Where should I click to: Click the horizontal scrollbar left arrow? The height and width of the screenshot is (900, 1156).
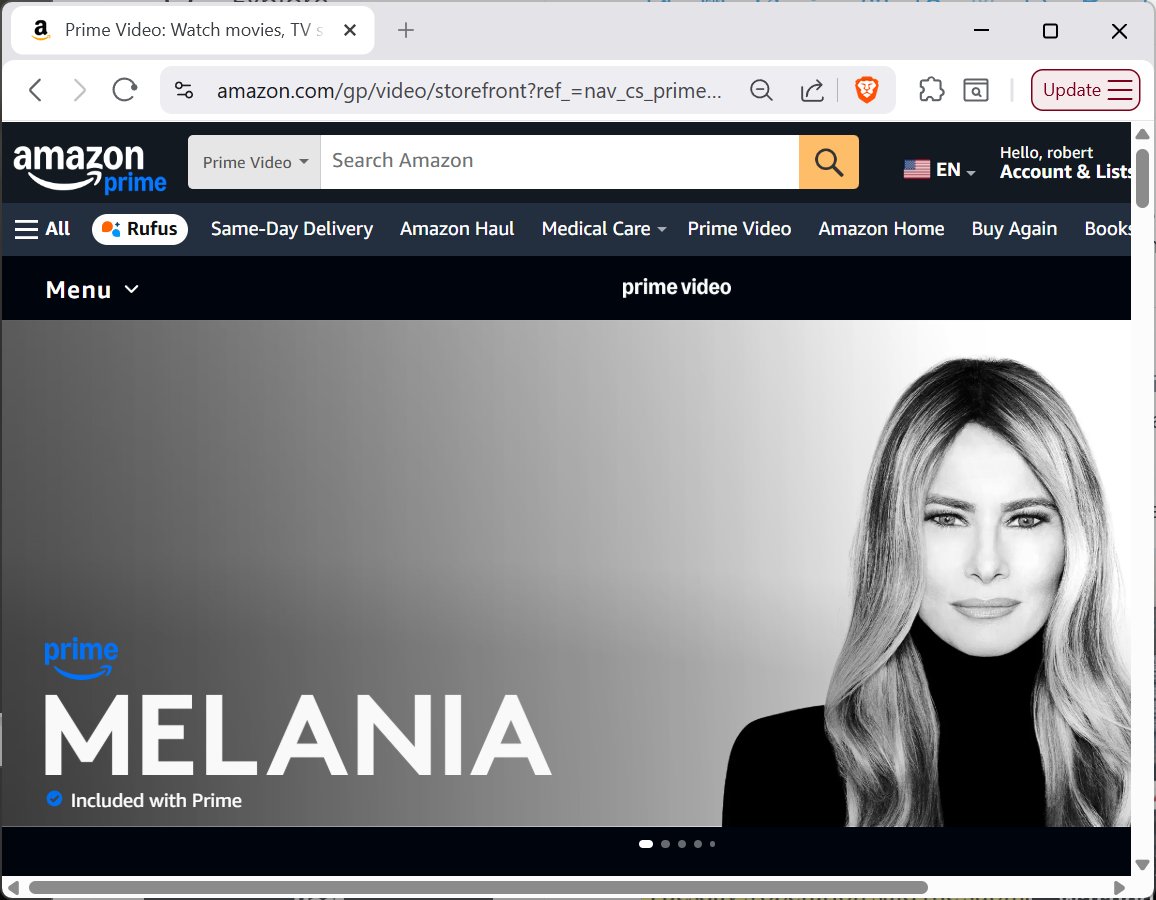click(13, 887)
